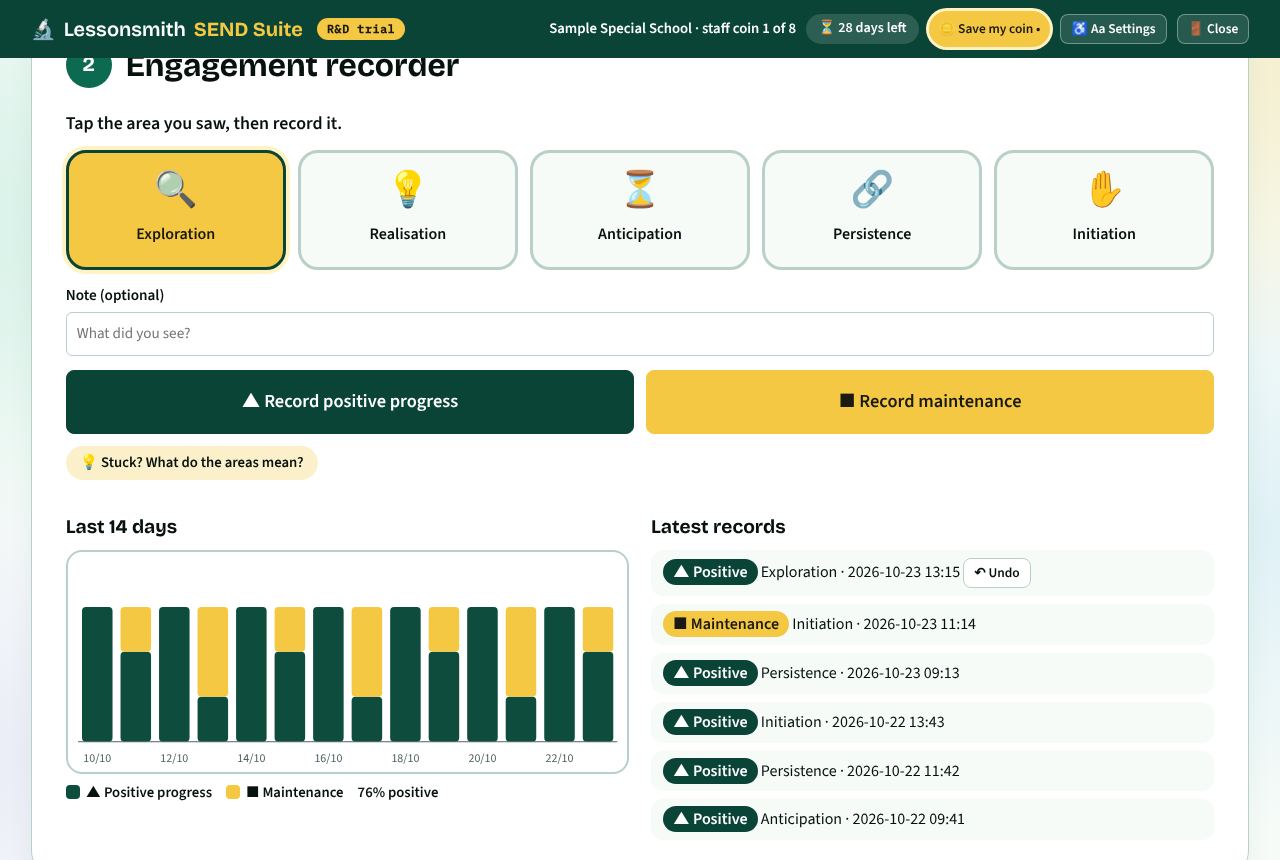Click the 'Tap the area you saw, then record it.' instruction
The image size is (1280, 860).
point(204,124)
